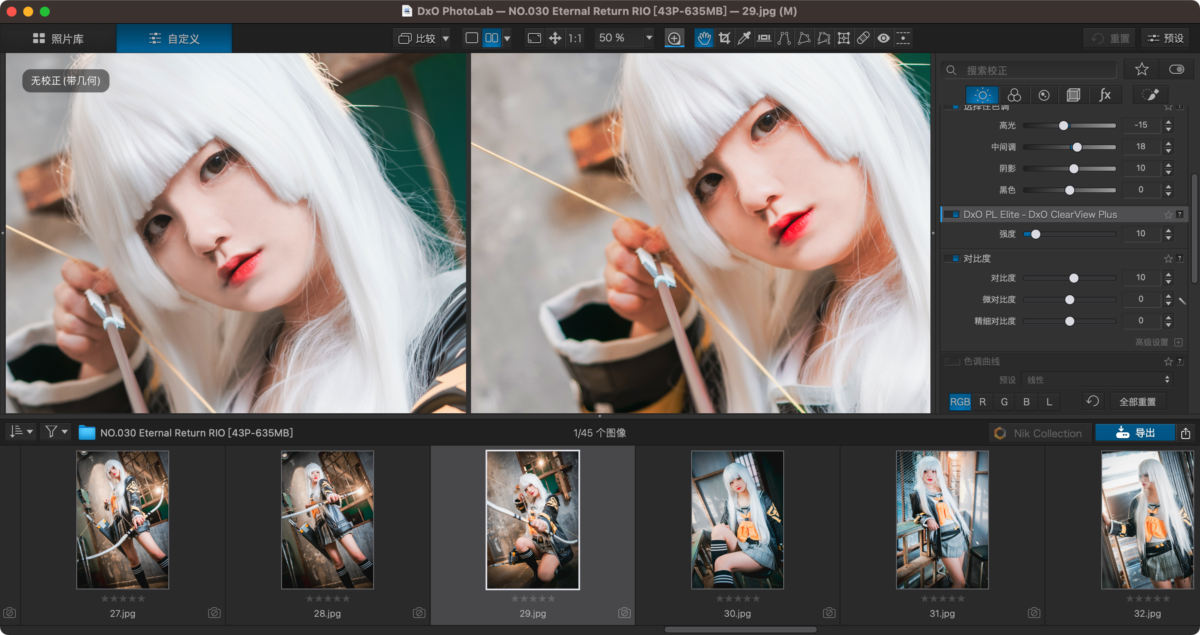Open the Geometry palette tab icon

1074,95
